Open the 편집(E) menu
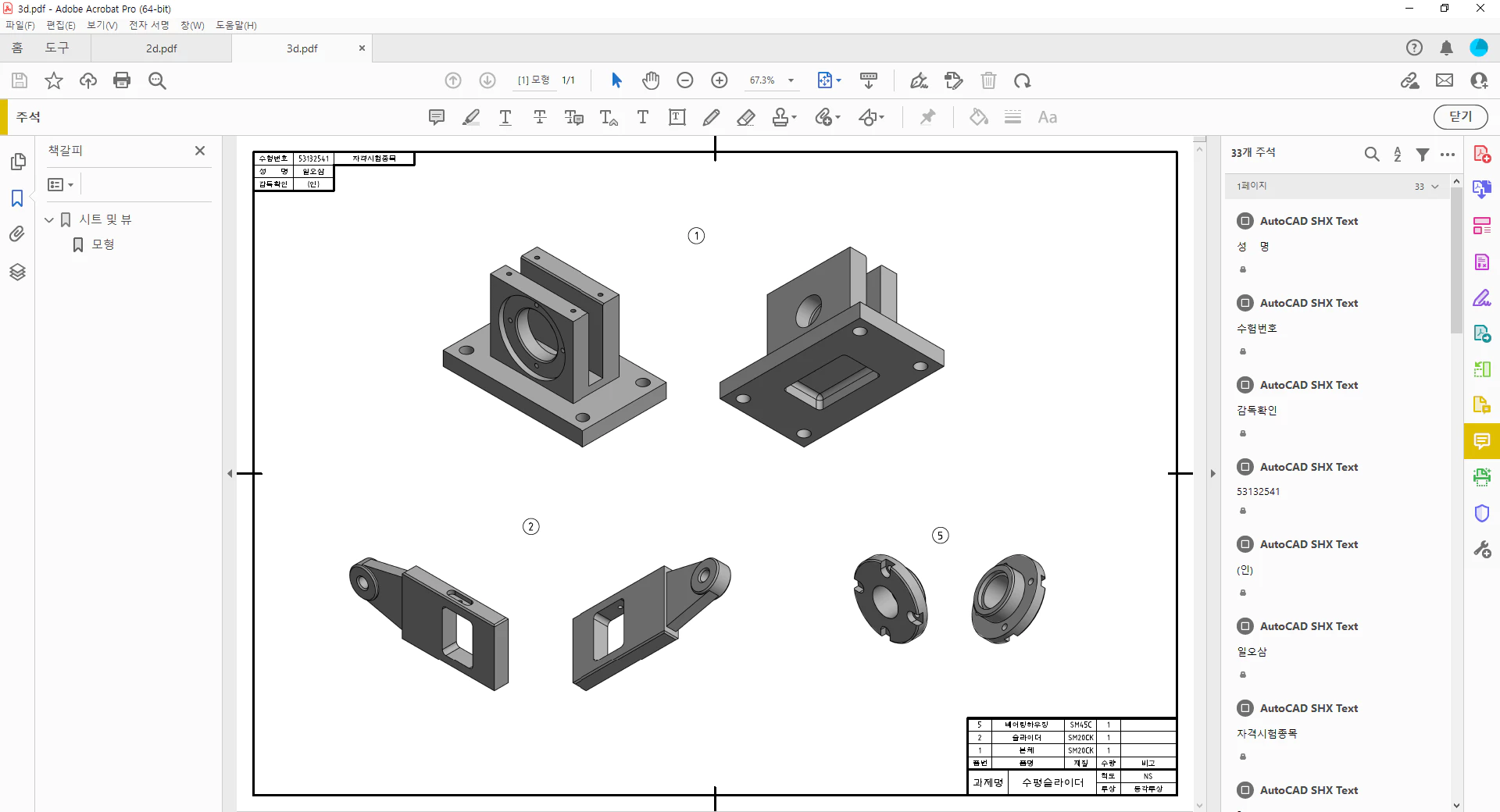Viewport: 1500px width, 812px height. [61, 25]
